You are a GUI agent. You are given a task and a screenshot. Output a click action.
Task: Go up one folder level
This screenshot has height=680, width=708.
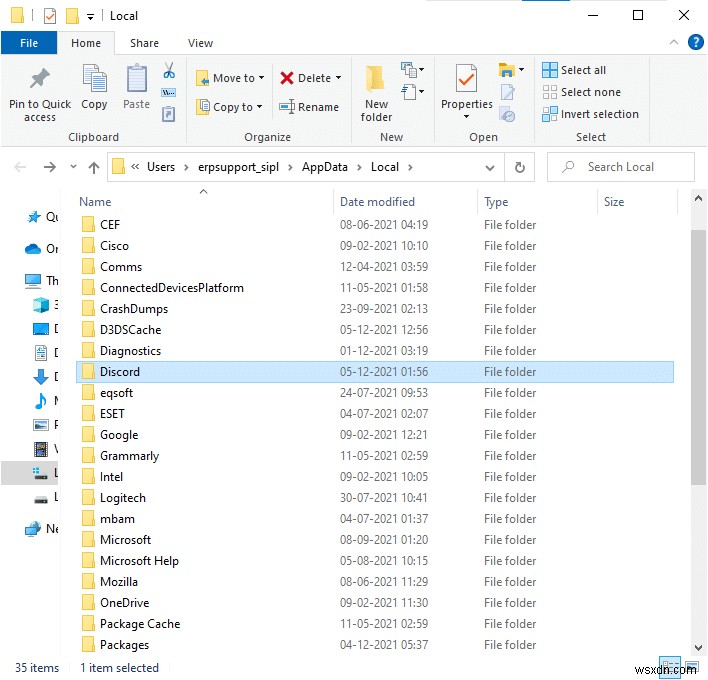94,168
